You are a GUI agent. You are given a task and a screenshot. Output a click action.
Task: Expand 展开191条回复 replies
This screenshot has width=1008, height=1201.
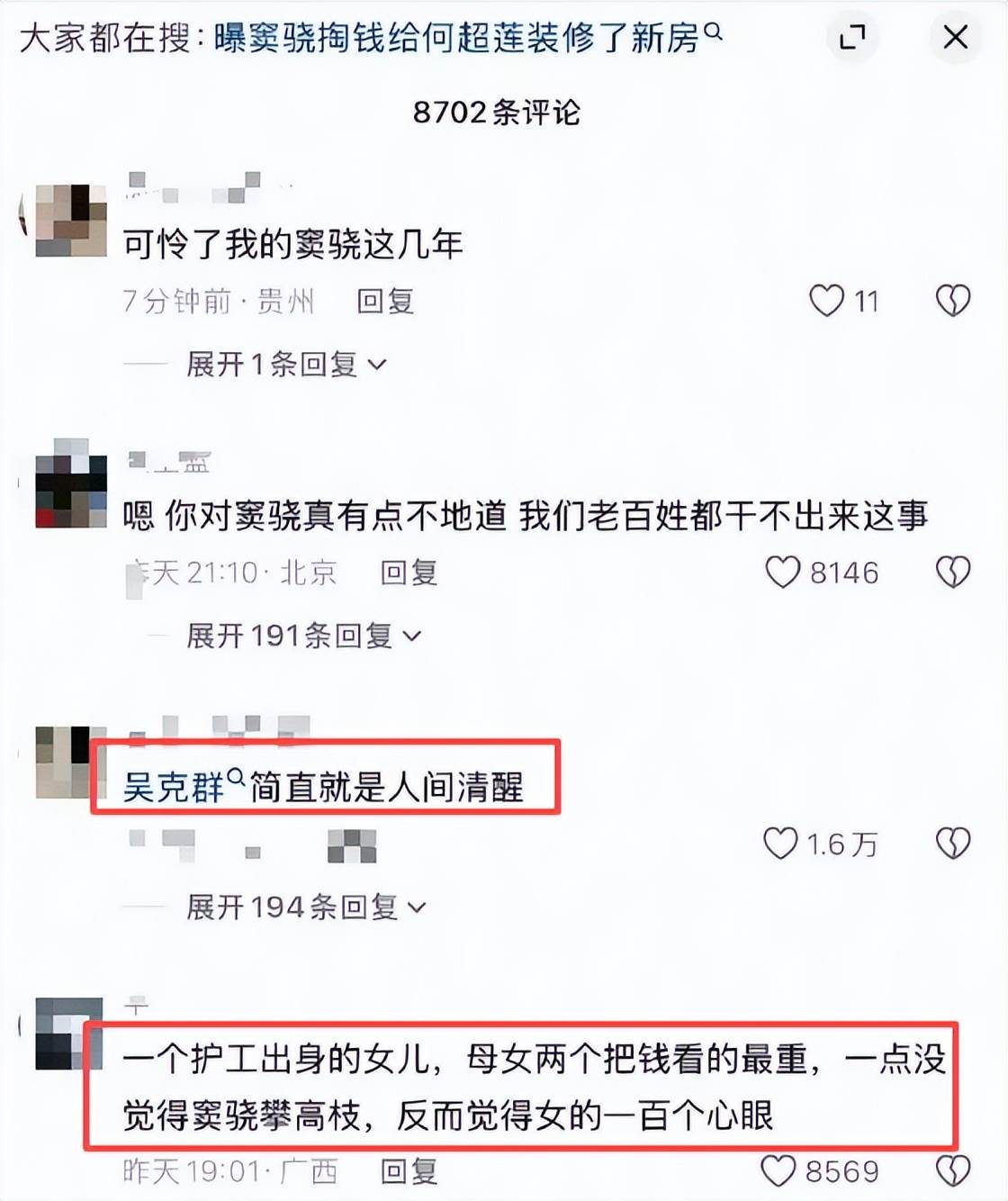click(303, 636)
